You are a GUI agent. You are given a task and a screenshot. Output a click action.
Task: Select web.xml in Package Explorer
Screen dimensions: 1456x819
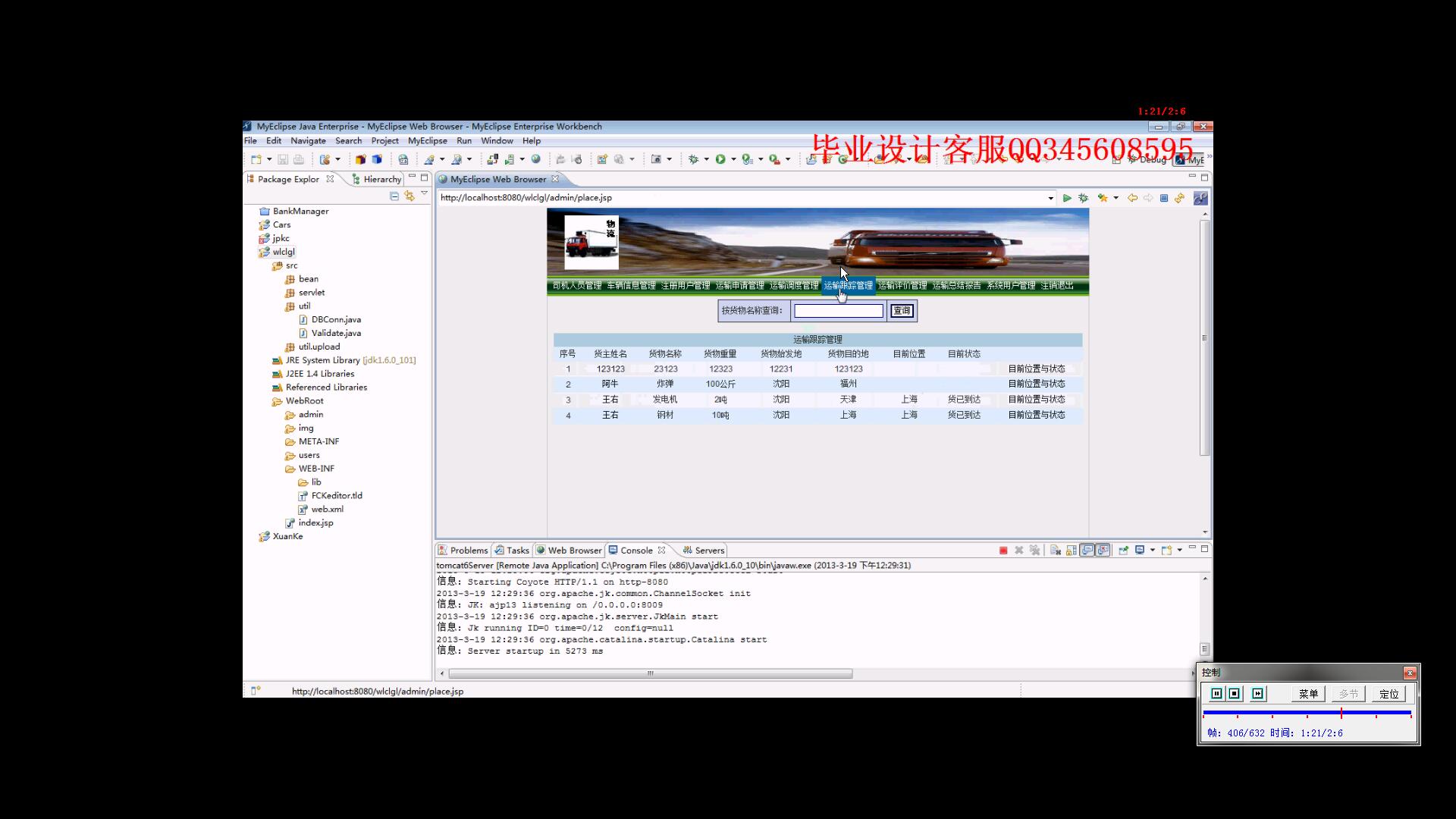coord(321,510)
